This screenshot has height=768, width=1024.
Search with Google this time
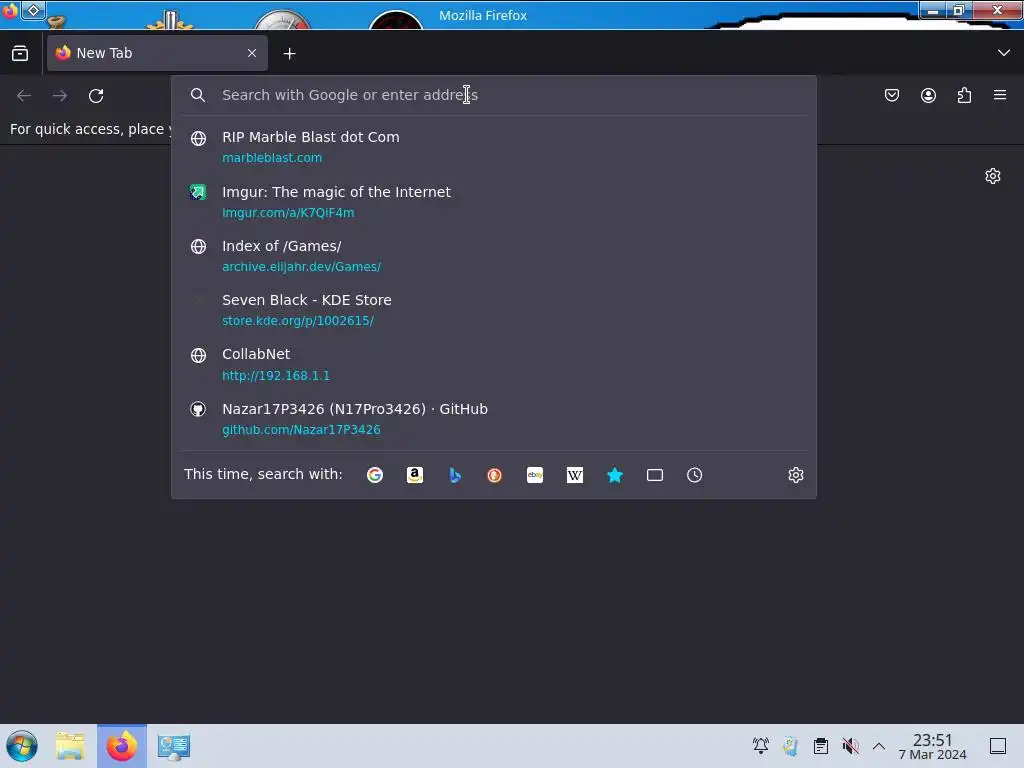(x=375, y=475)
